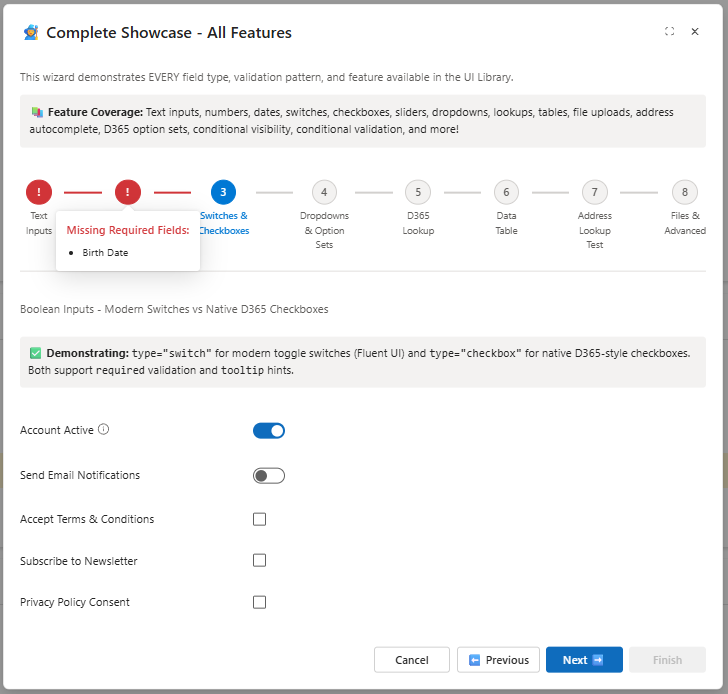Click 'Send Email Notifications' label

[x=80, y=475]
